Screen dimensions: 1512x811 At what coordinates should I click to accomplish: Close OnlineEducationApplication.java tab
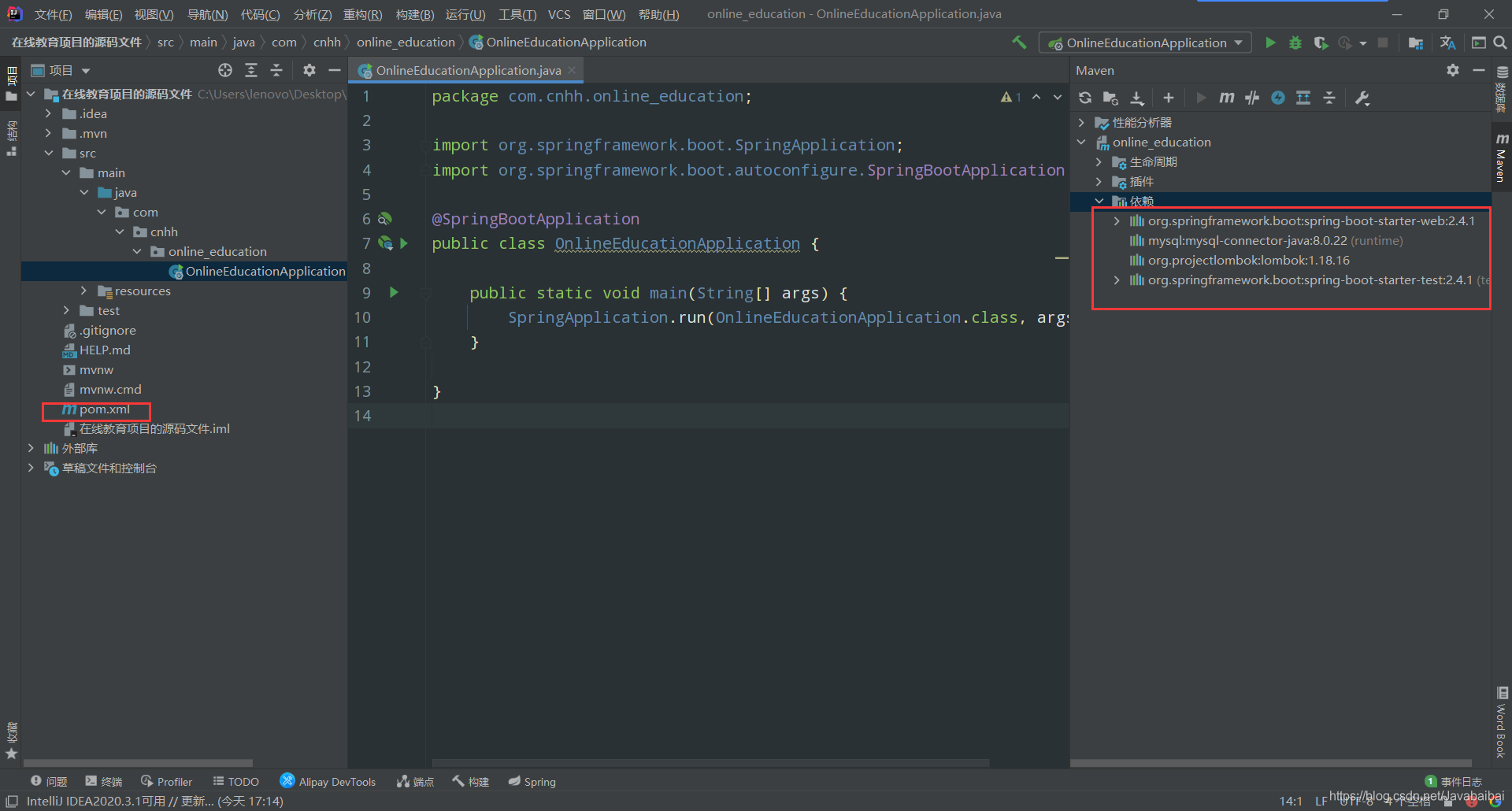572,70
